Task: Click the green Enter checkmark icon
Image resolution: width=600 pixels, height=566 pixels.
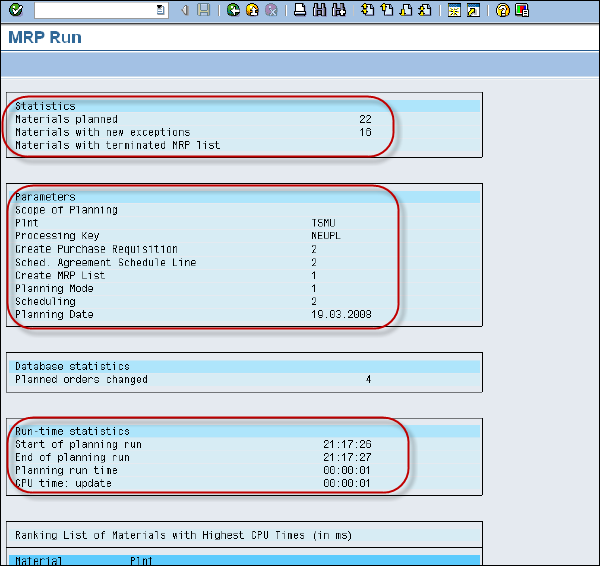Action: click(x=16, y=10)
